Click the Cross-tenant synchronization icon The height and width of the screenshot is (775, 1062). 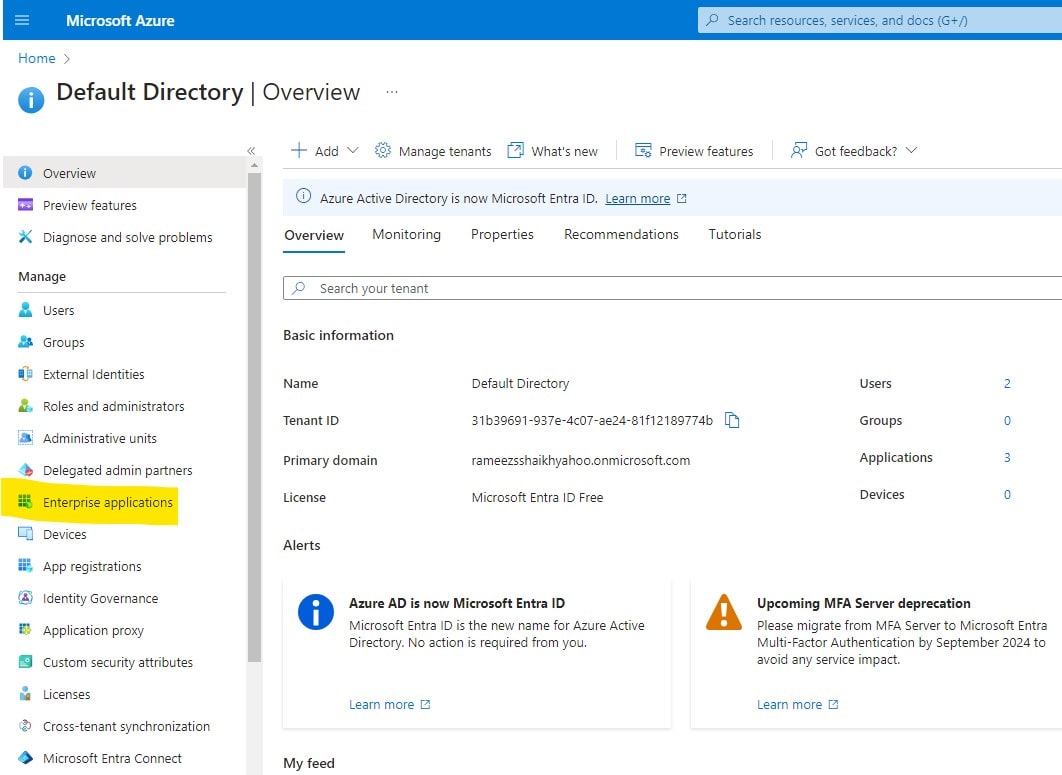(x=25, y=726)
